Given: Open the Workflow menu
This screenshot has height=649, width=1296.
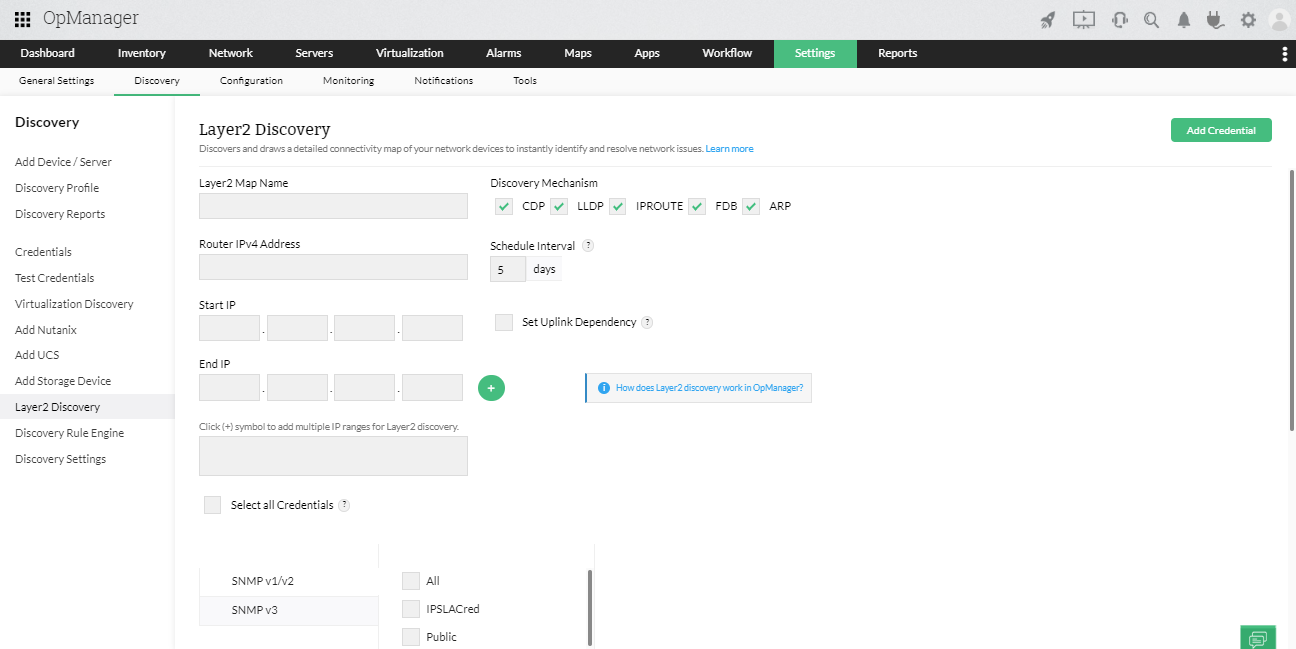Looking at the screenshot, I should (727, 53).
